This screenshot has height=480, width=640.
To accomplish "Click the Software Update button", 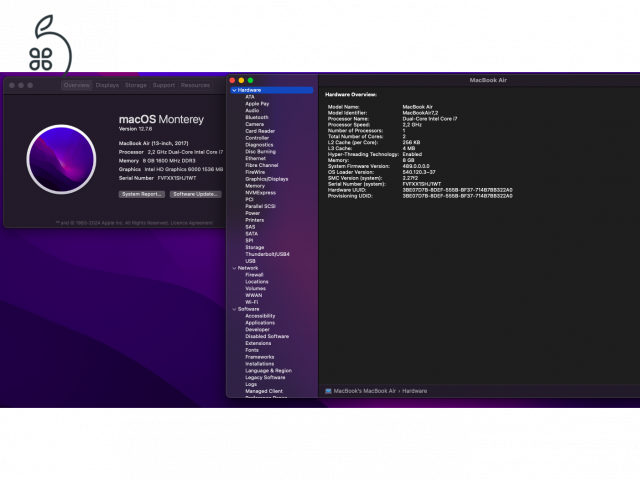I will tap(196, 194).
